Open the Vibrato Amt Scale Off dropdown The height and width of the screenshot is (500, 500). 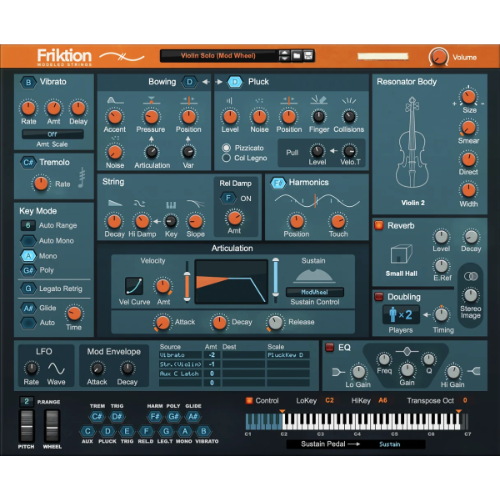point(53,134)
